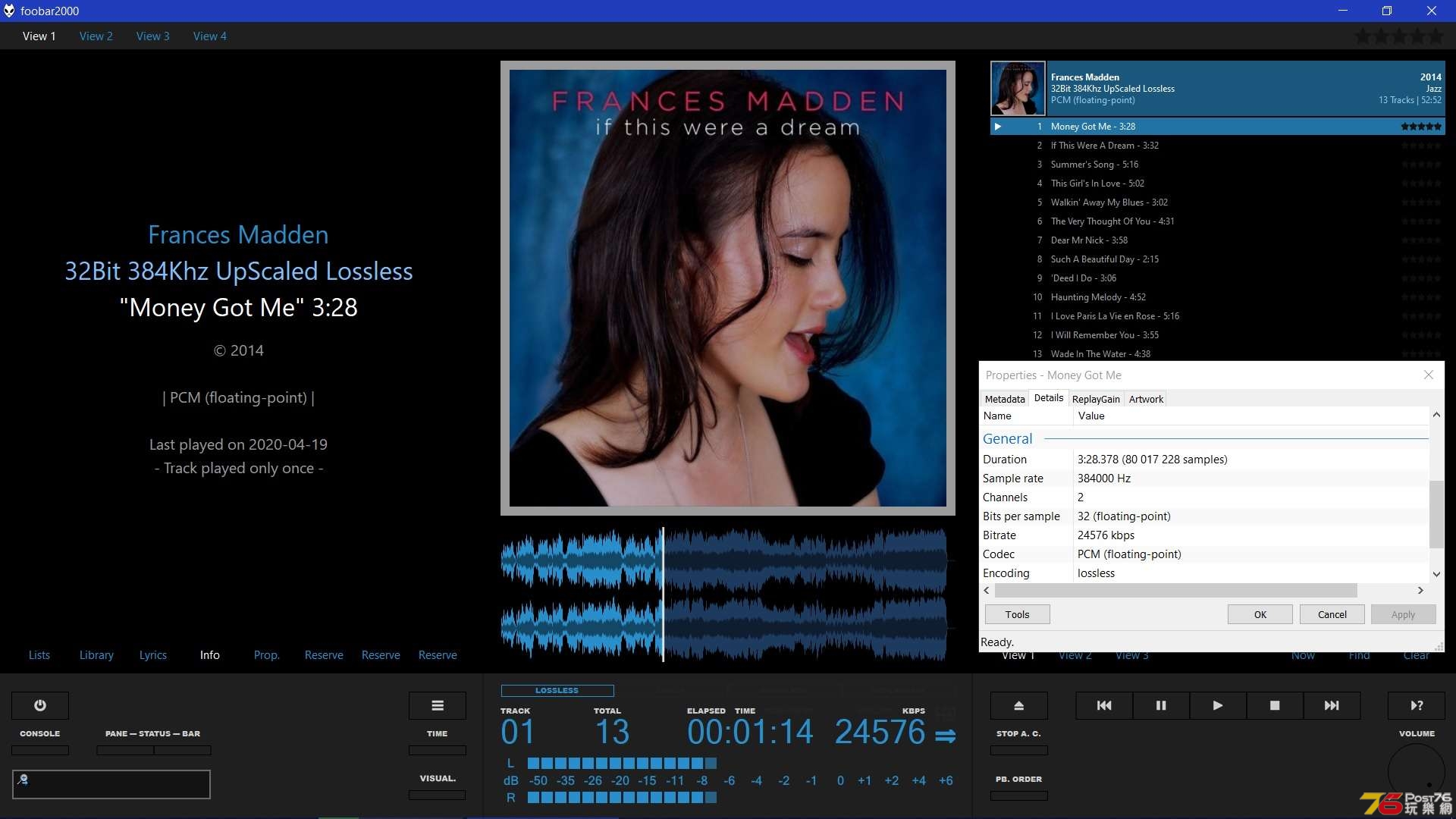Toggle the indicator button under TIME
The height and width of the screenshot is (819, 1456).
(x=437, y=750)
